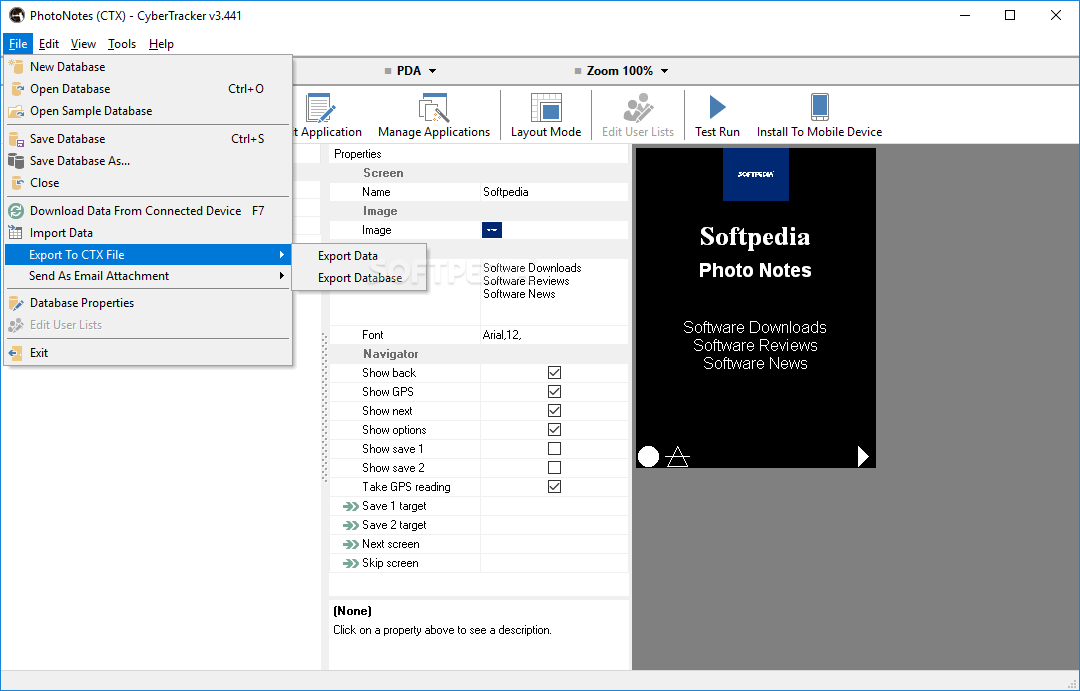
Task: Click the arrow icon beside Save 1 target
Action: pos(351,506)
